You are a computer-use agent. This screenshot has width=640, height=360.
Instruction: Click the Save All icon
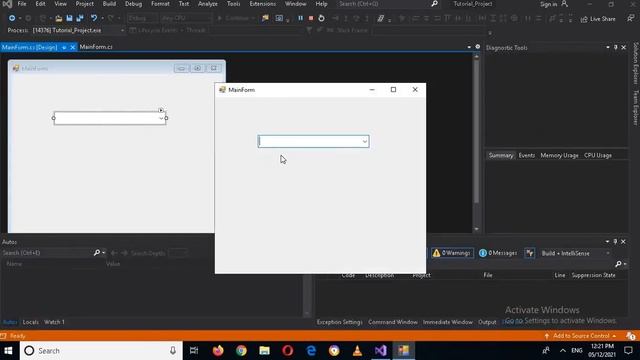pyautogui.click(x=80, y=18)
